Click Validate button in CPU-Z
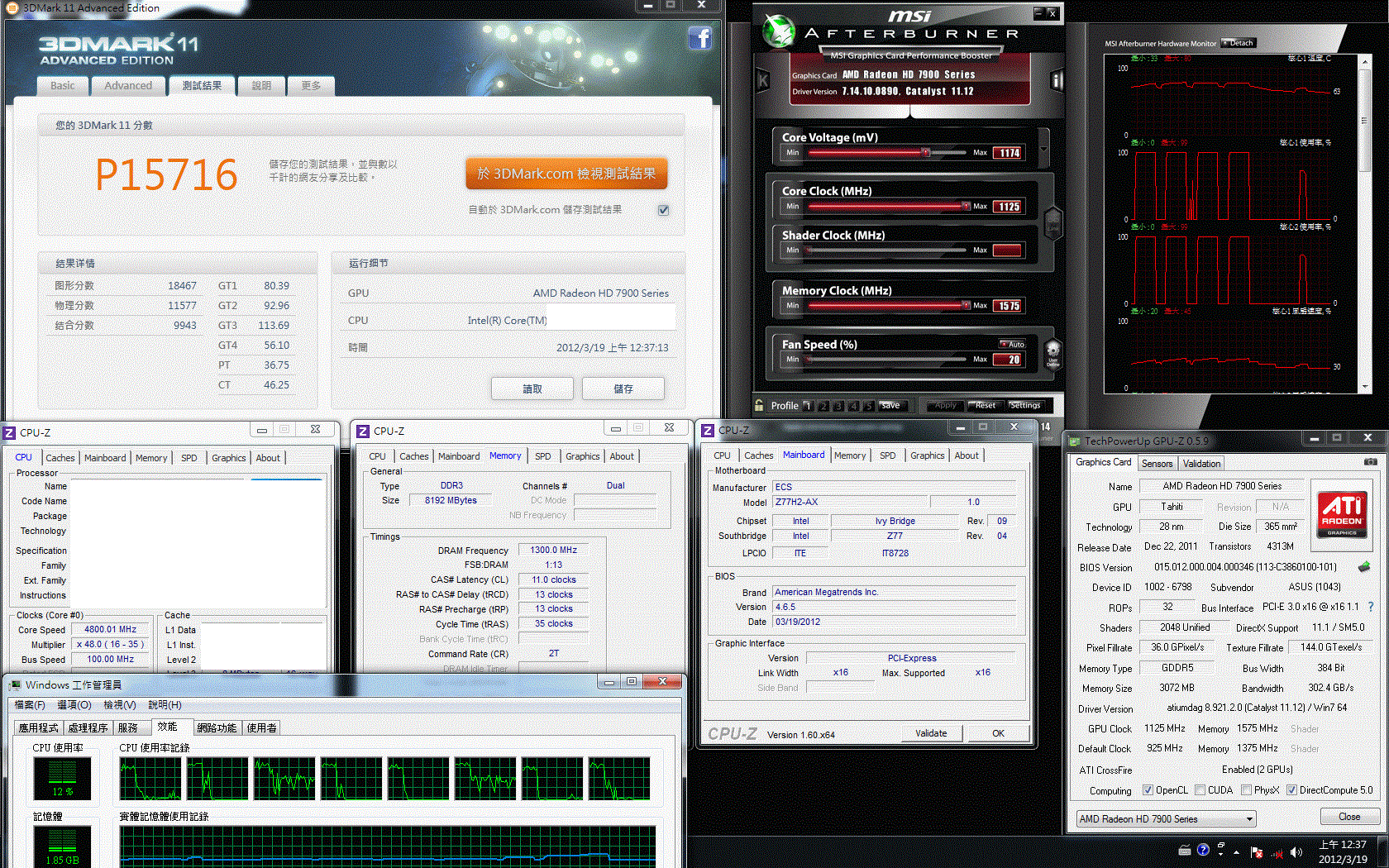Viewport: 1389px width, 868px height. [x=931, y=733]
